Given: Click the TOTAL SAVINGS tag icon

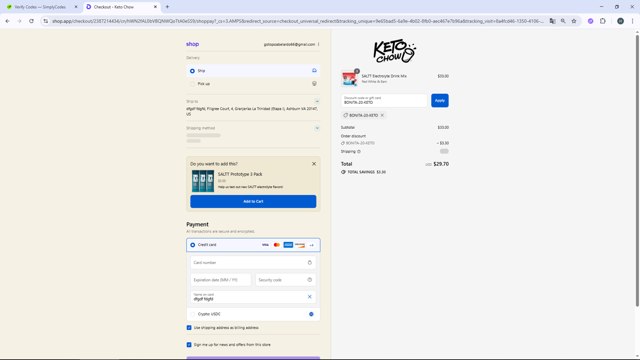Looking at the screenshot, I should (343, 172).
